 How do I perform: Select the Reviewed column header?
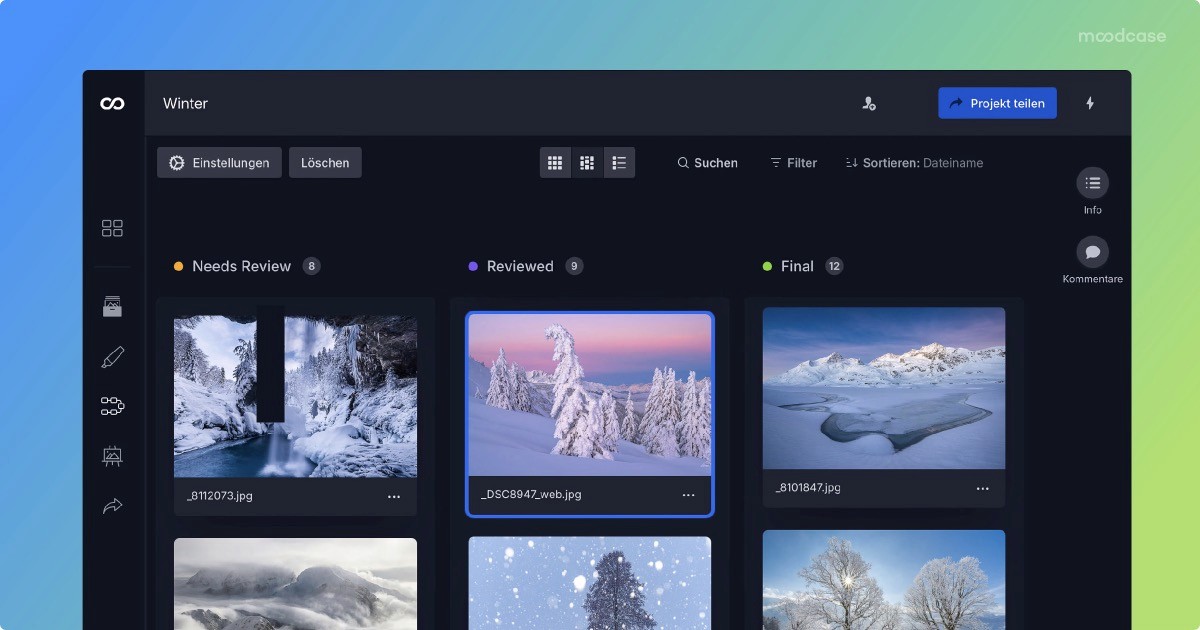[x=520, y=266]
